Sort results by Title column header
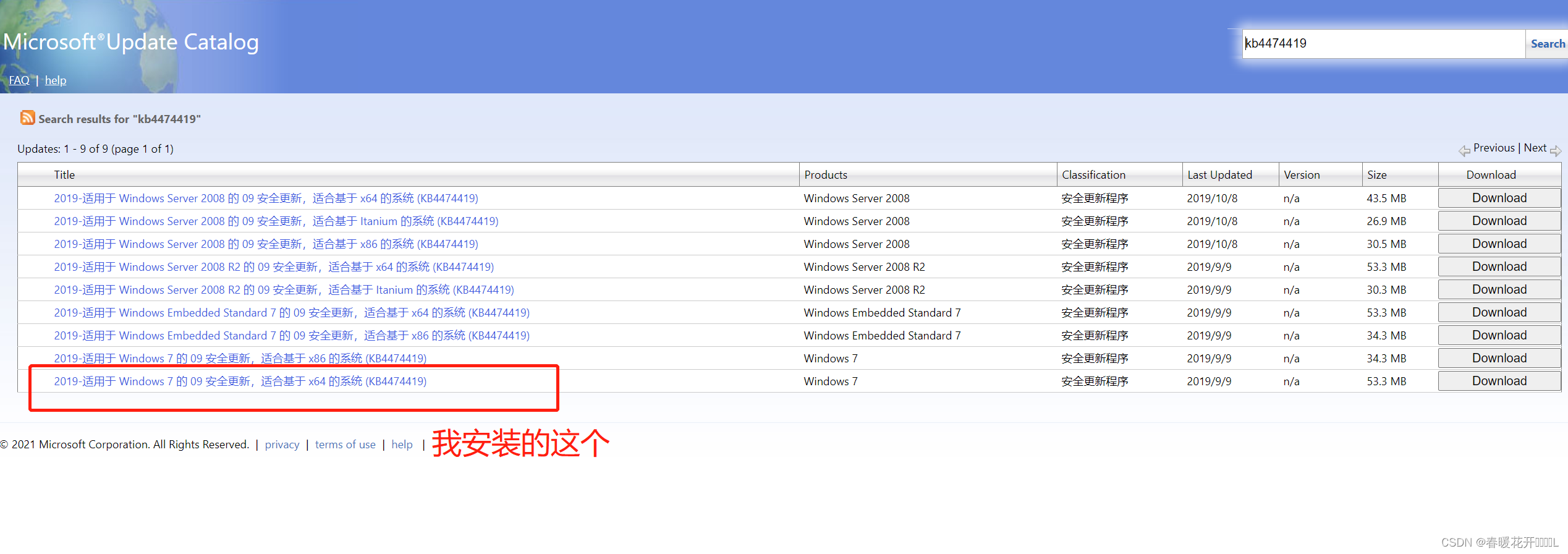1568x554 pixels. (x=64, y=175)
